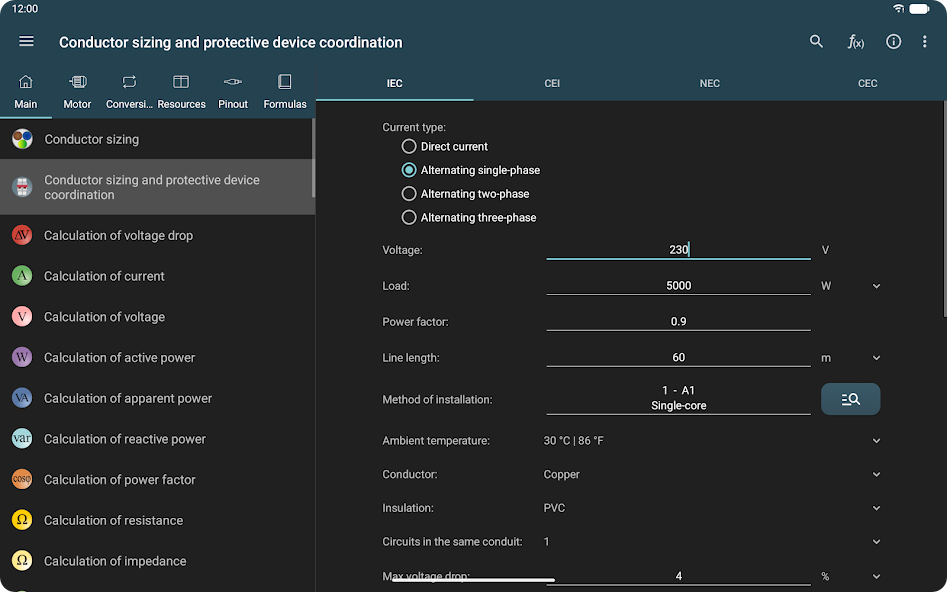The height and width of the screenshot is (592, 947).
Task: Open the hamburger navigation menu
Action: (x=26, y=41)
